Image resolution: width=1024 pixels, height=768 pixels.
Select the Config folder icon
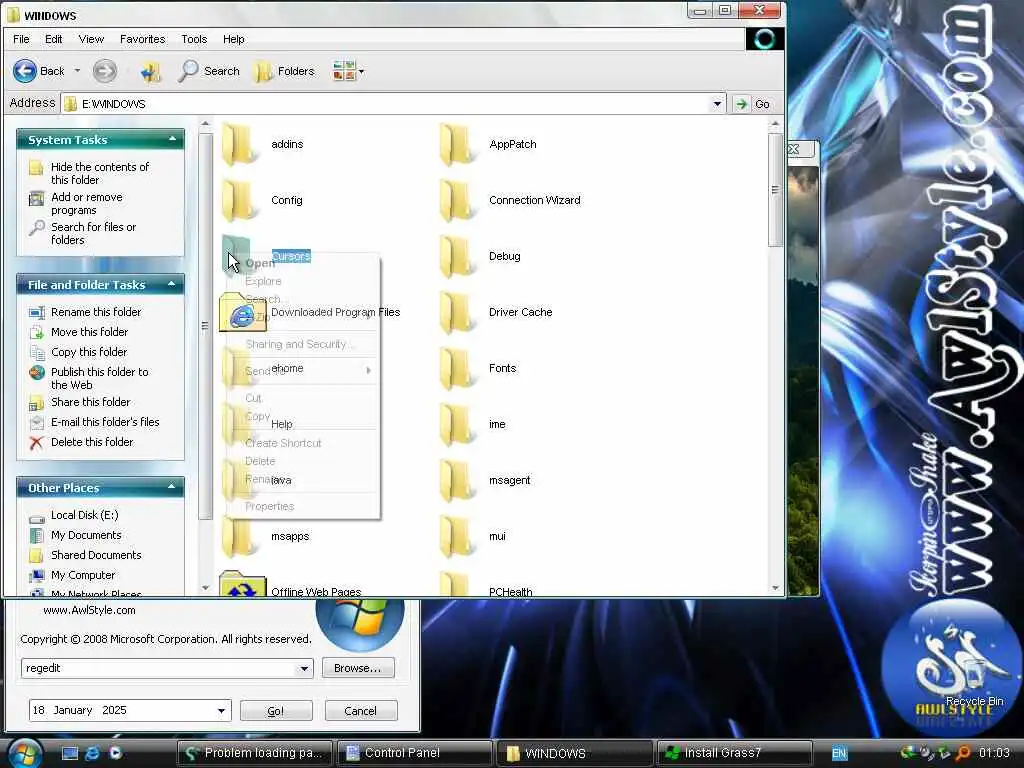(x=239, y=200)
